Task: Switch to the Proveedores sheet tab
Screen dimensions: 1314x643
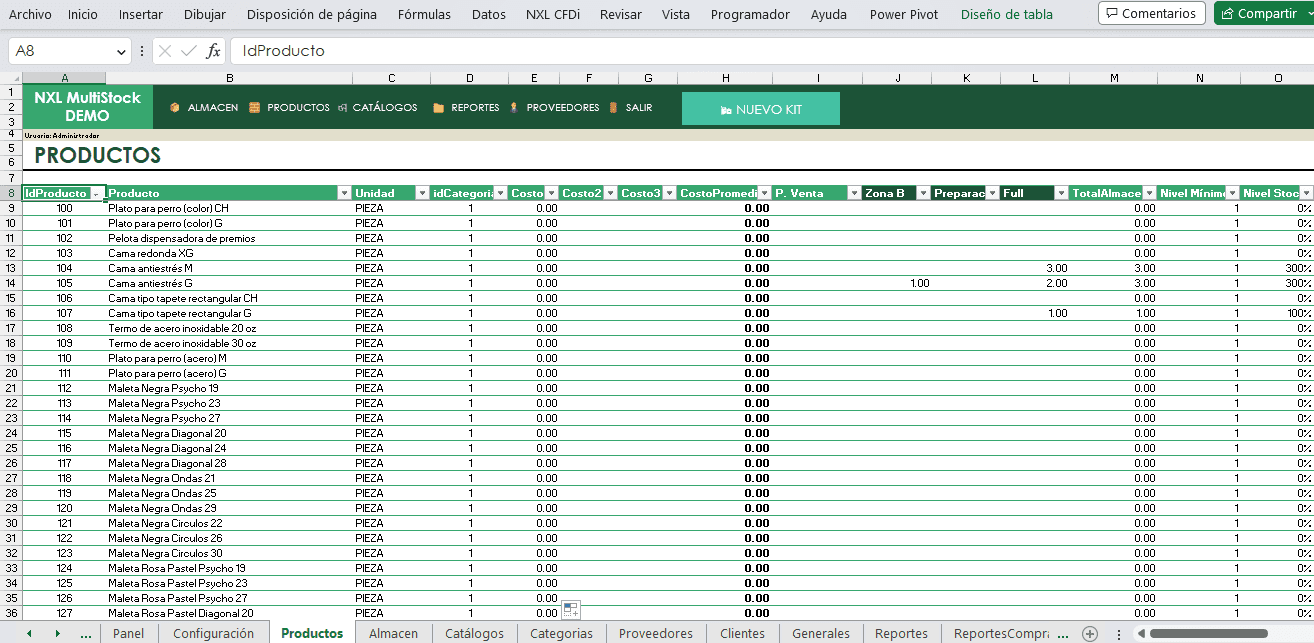Action: click(x=656, y=634)
